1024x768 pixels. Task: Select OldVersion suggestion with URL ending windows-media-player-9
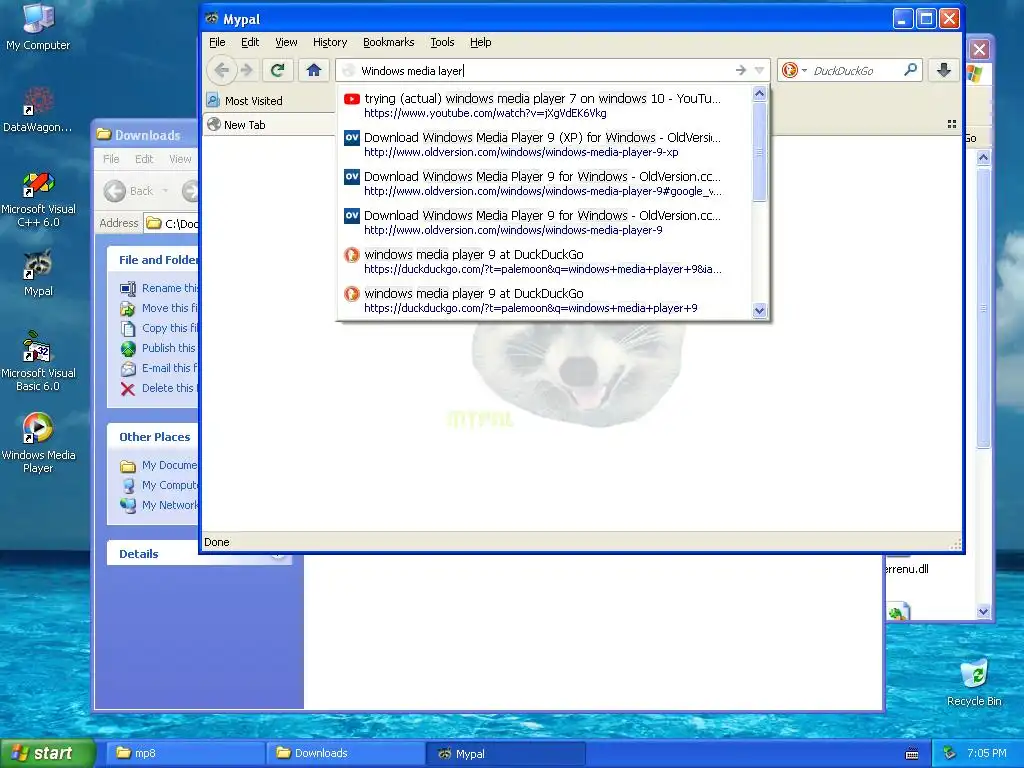pos(545,222)
